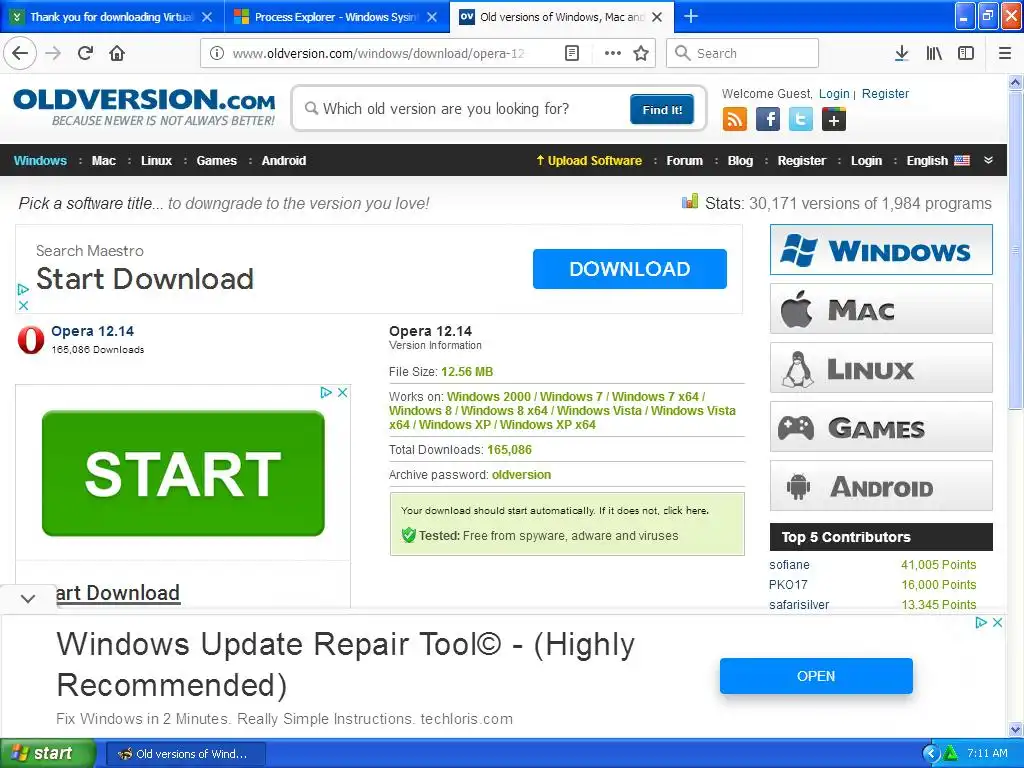Open the Linux nav menu item
This screenshot has height=768, width=1024.
click(x=156, y=161)
